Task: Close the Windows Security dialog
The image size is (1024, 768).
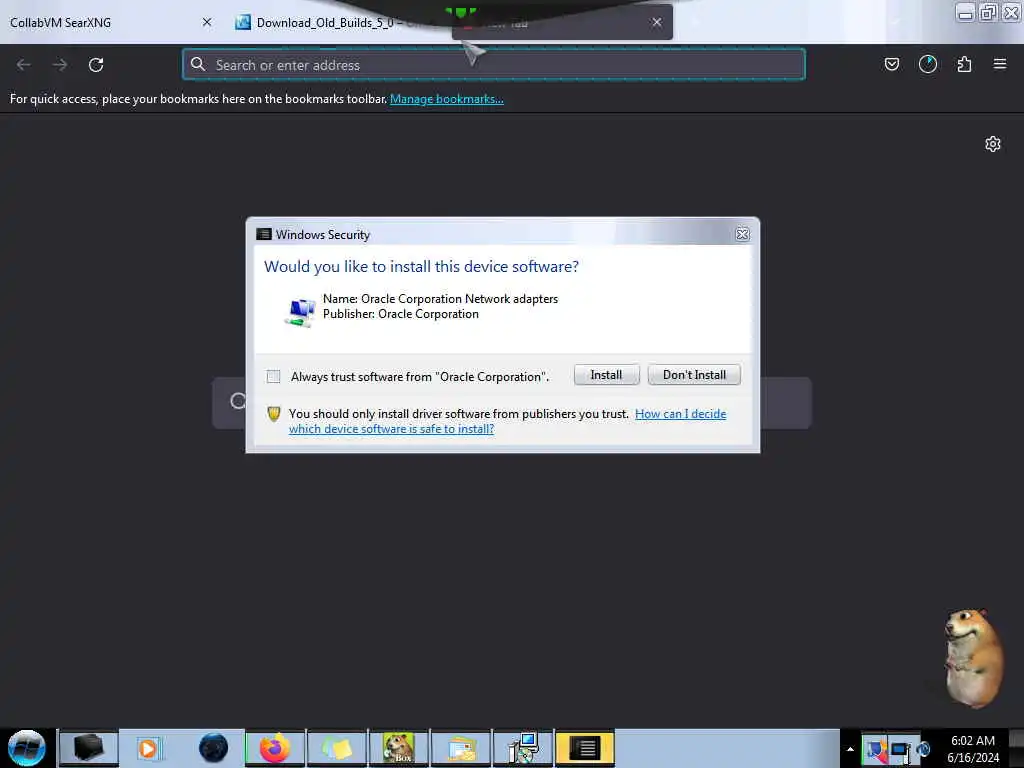Action: point(743,234)
